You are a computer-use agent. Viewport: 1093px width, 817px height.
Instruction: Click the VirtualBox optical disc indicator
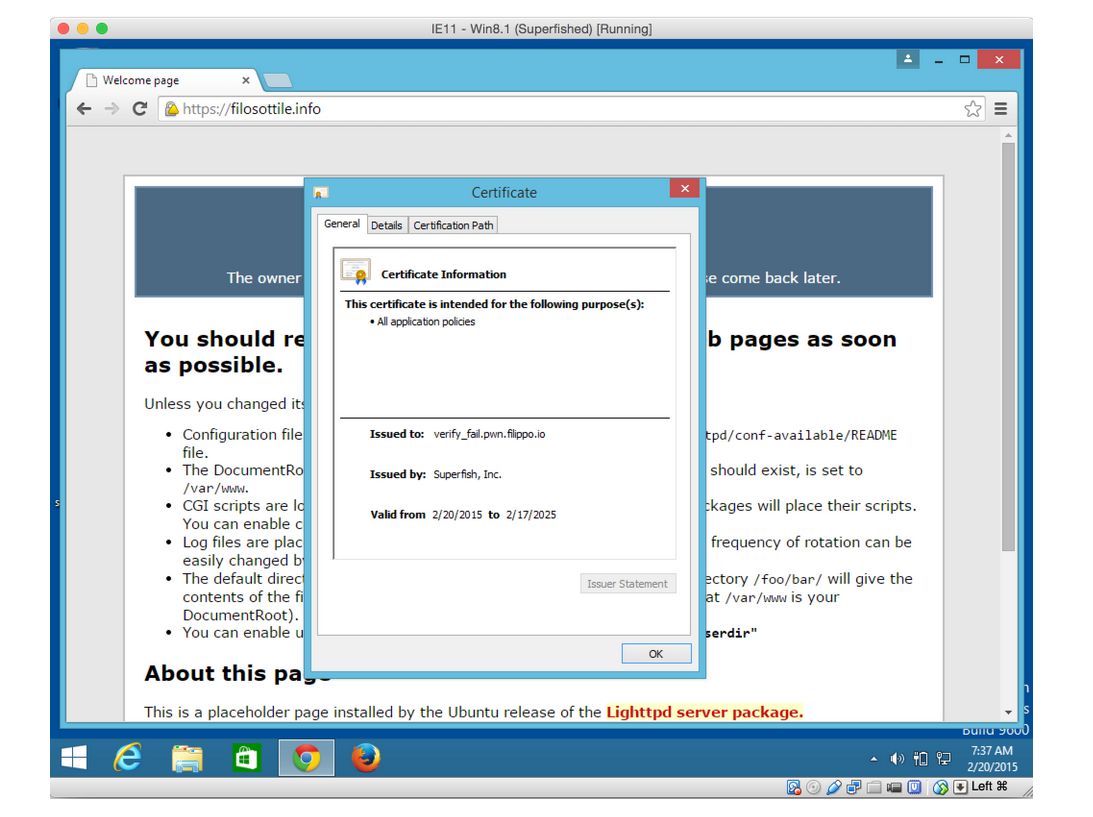(x=813, y=787)
